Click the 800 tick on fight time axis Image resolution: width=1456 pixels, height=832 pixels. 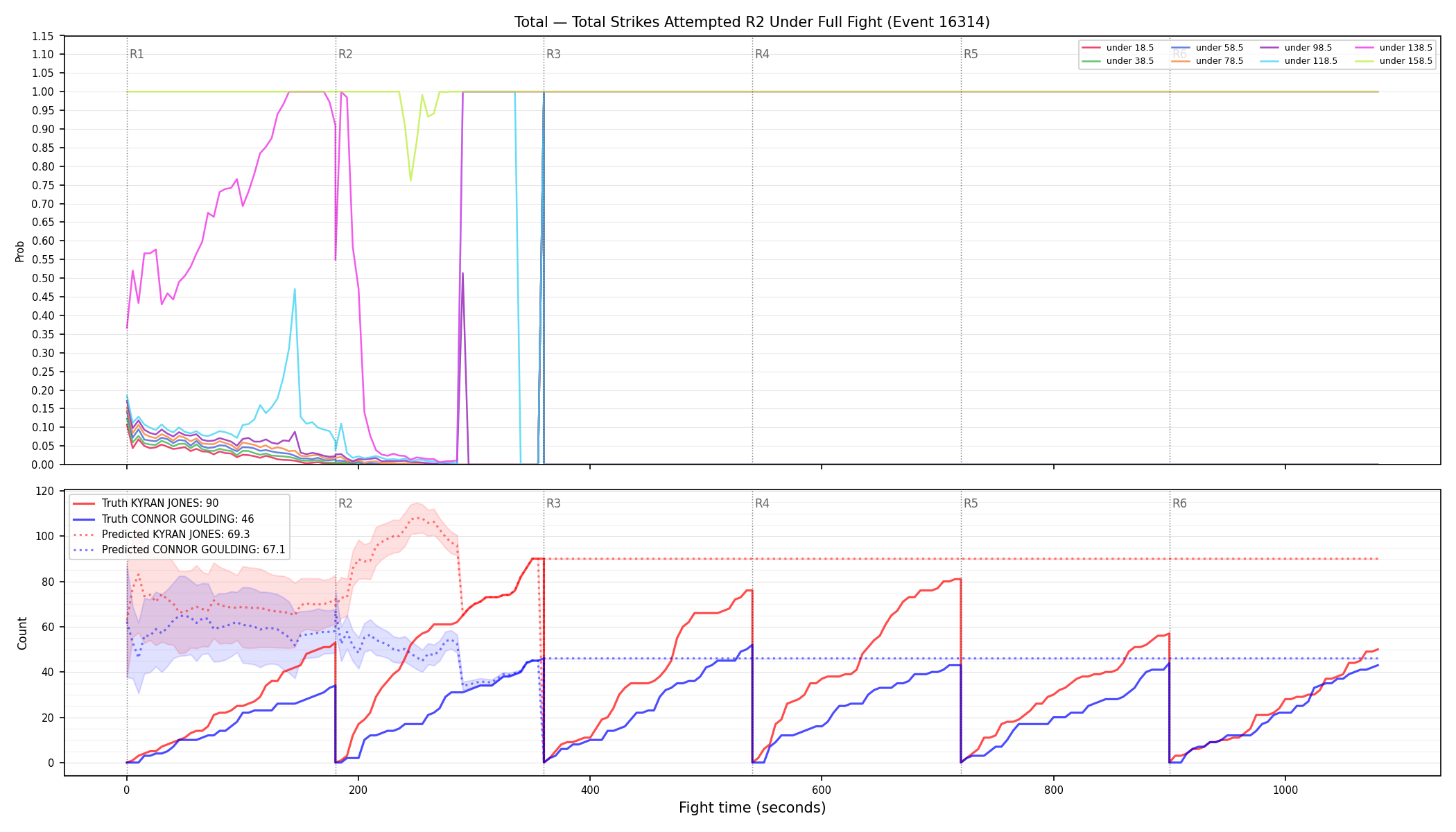[x=1053, y=790]
